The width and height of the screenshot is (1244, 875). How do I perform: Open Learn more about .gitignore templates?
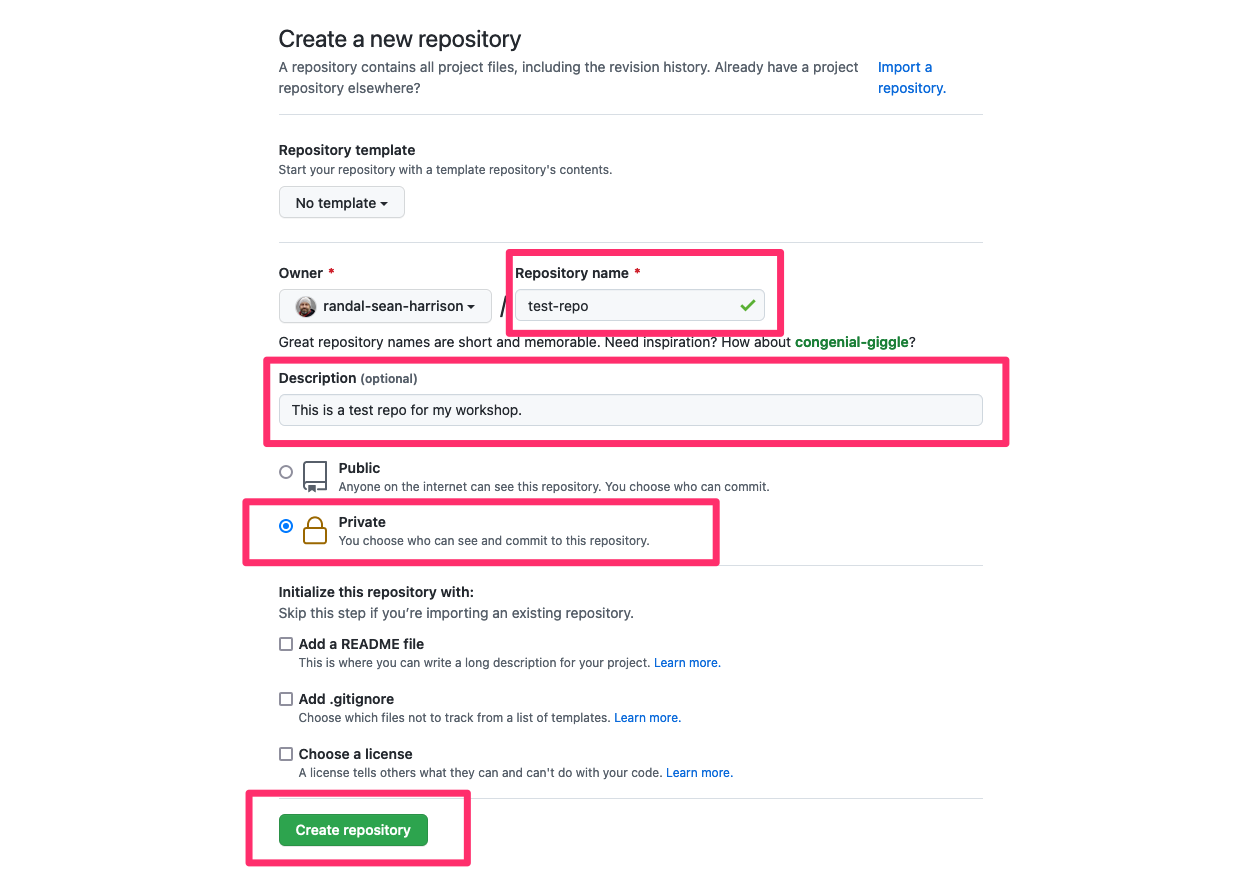coord(647,717)
